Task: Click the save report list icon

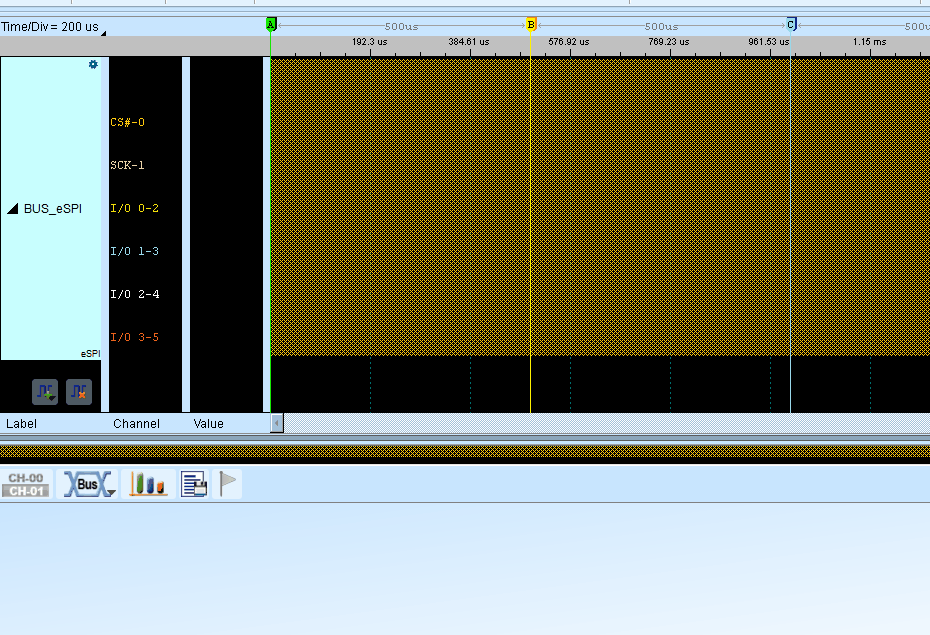Action: [194, 485]
